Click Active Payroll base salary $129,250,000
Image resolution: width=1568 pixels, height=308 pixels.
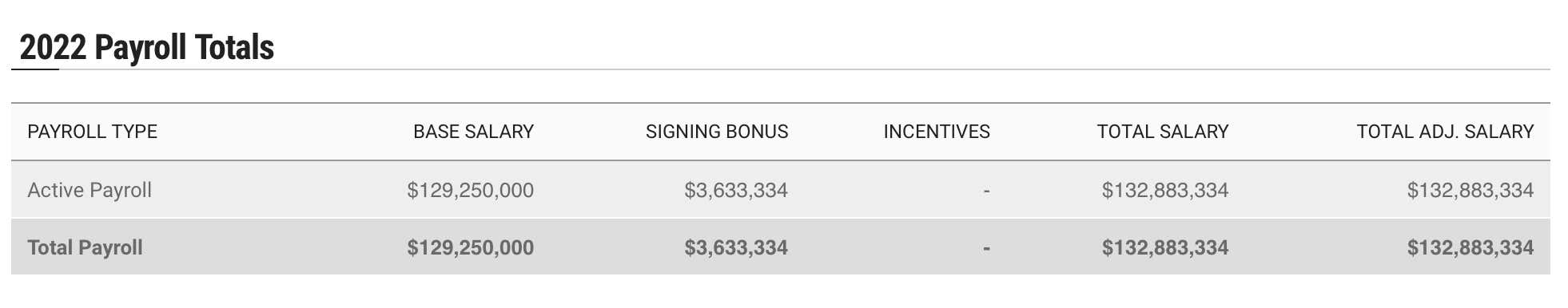(470, 190)
